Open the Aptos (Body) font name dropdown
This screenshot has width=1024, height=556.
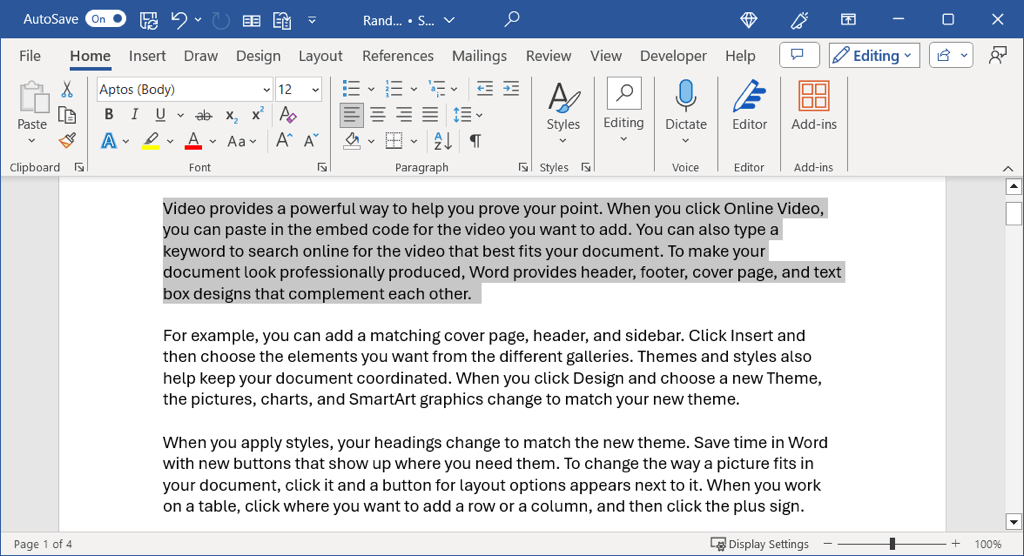tap(266, 89)
